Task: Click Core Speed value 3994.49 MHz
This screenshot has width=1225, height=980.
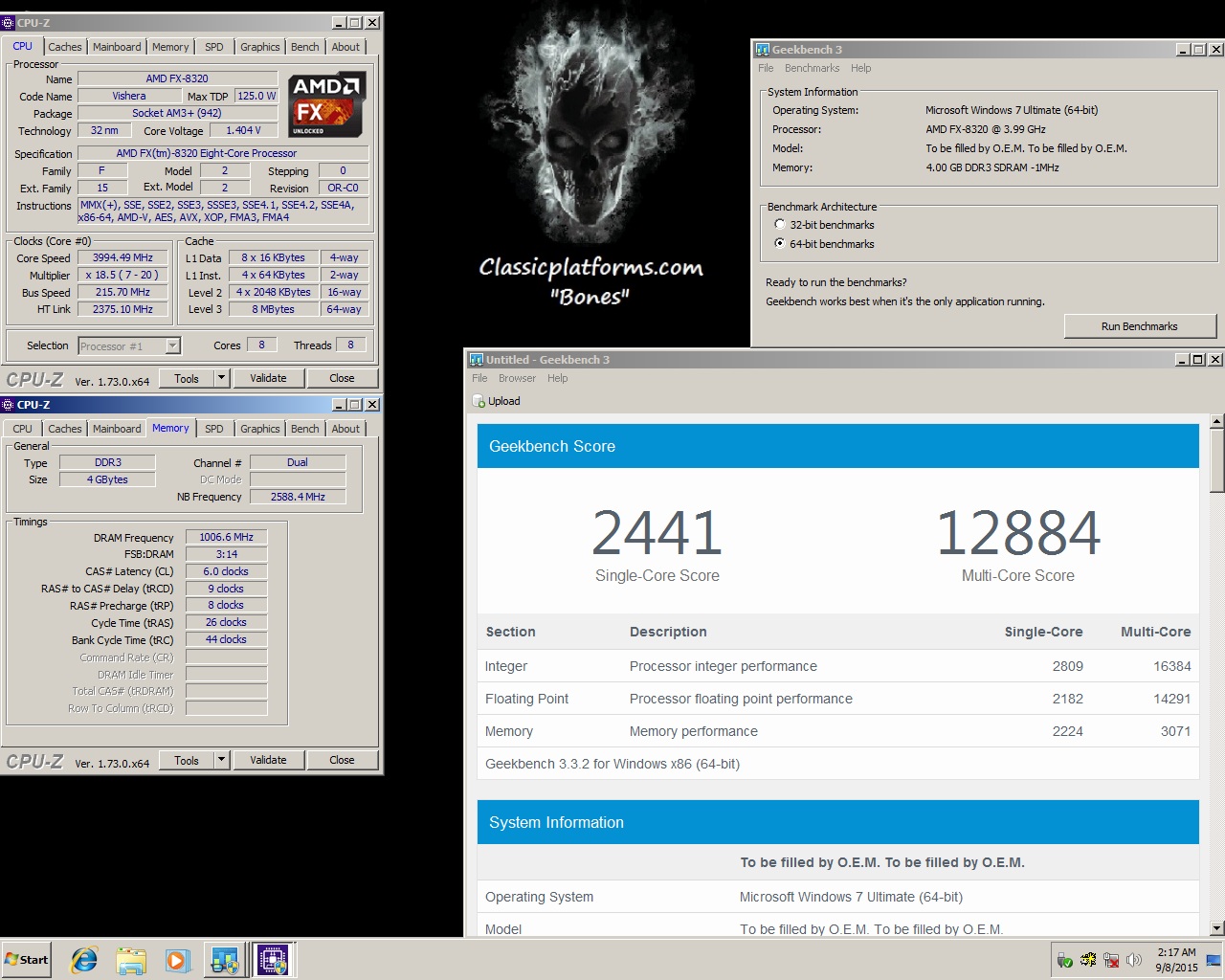Action: [x=122, y=258]
